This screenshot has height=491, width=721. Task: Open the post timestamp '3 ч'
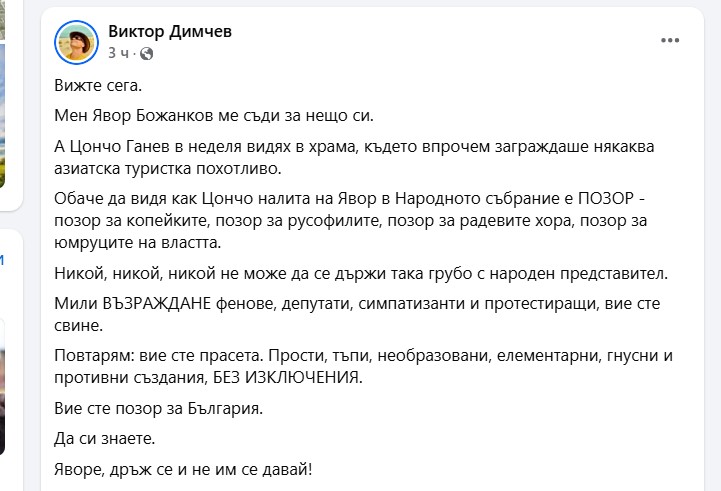118,53
